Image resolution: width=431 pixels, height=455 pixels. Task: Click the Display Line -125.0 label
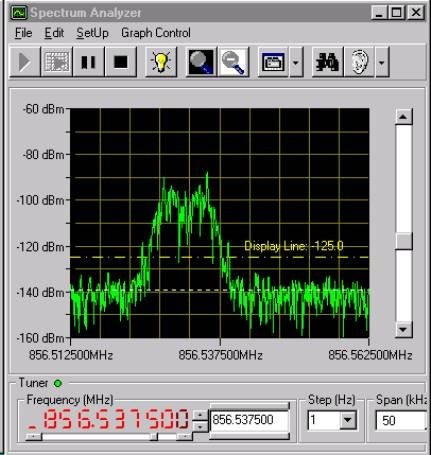[x=294, y=246]
